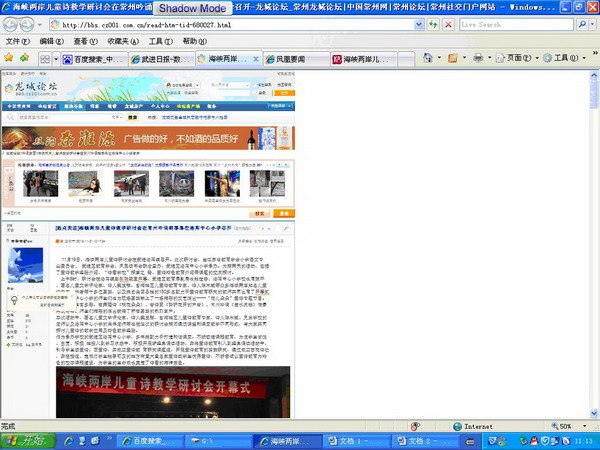
Task: Click the third recommended thumbnail with airplane
Action: point(131,184)
